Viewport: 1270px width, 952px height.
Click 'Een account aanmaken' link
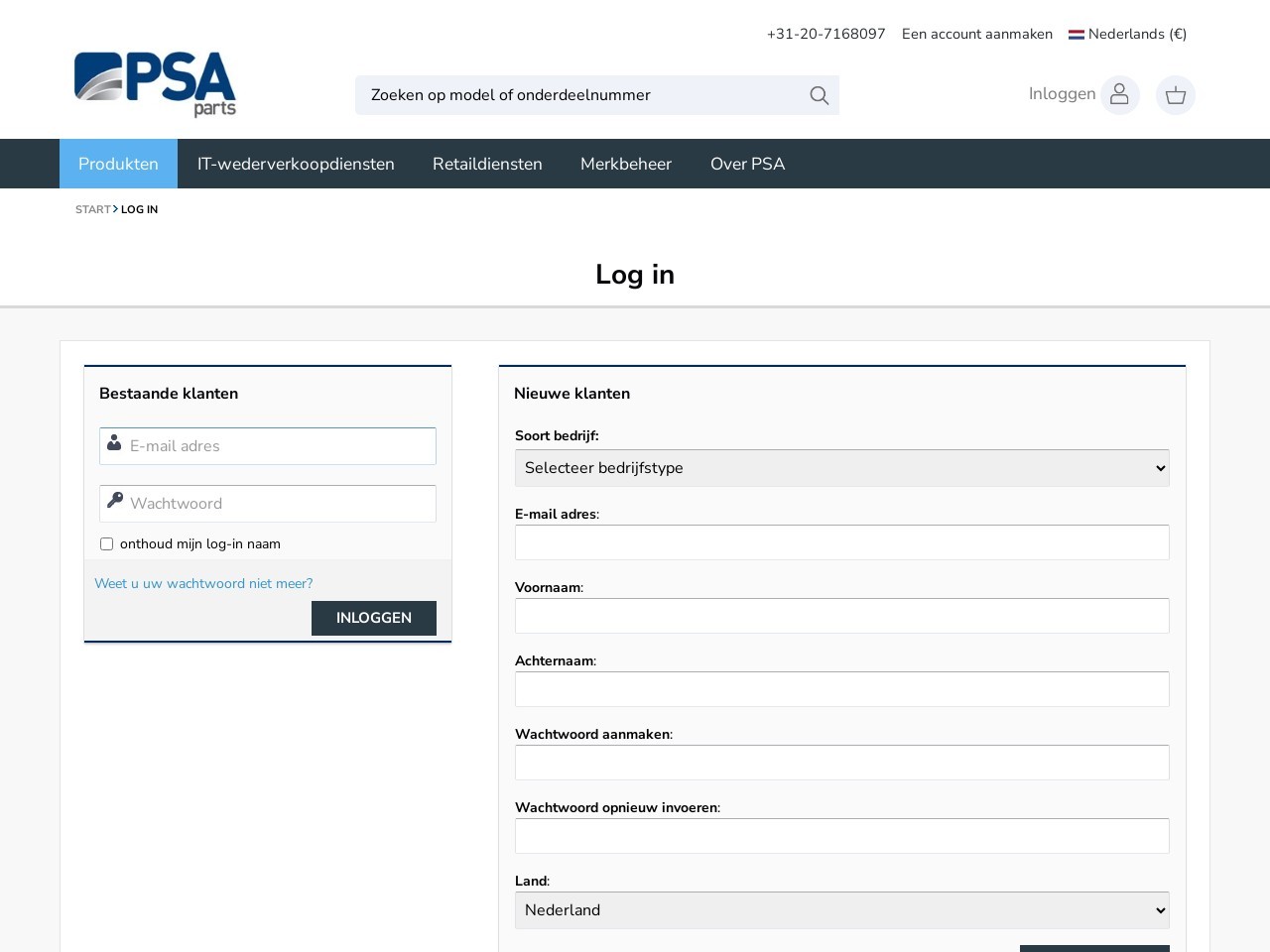[977, 34]
